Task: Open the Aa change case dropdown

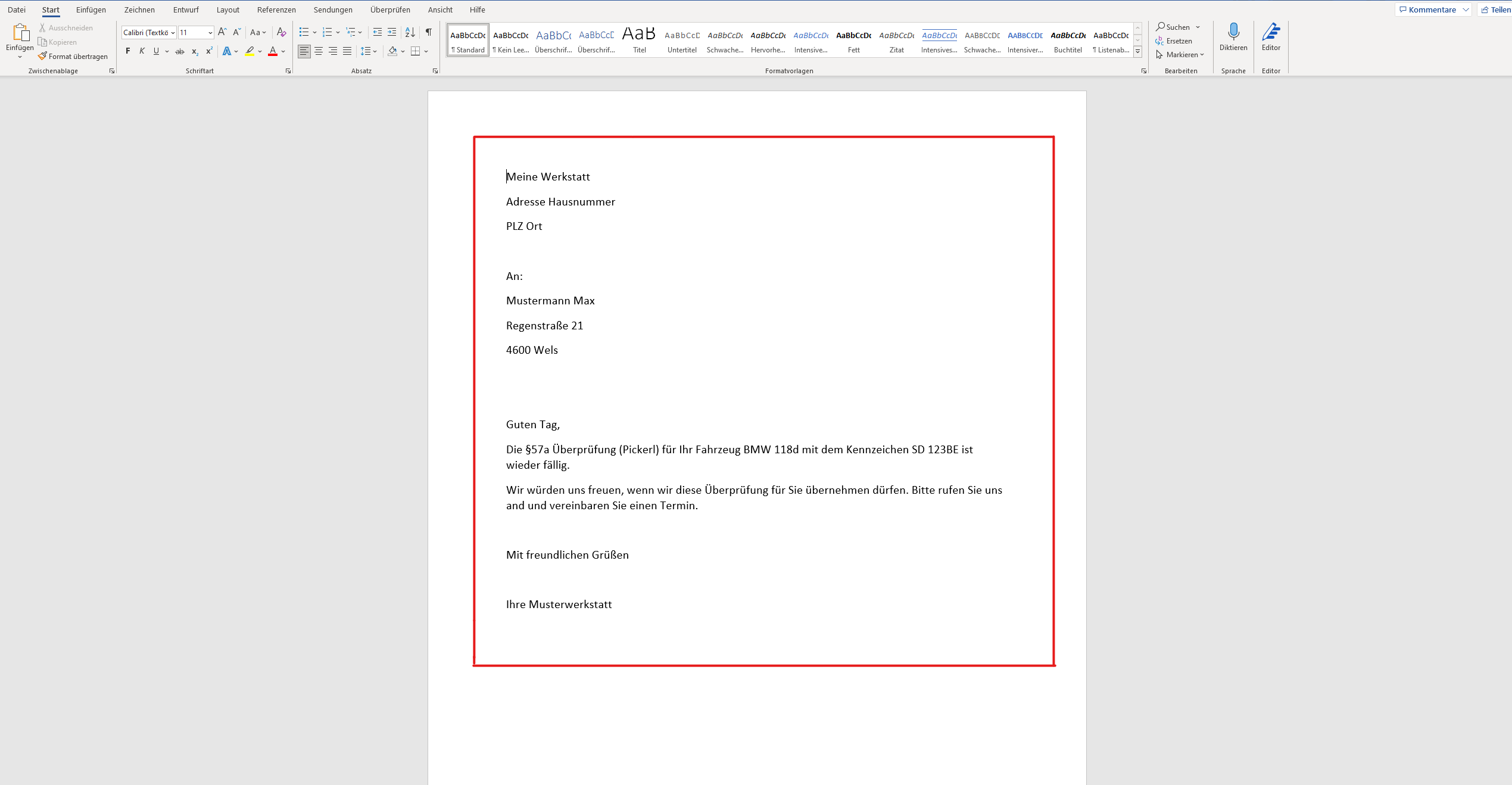Action: (258, 32)
